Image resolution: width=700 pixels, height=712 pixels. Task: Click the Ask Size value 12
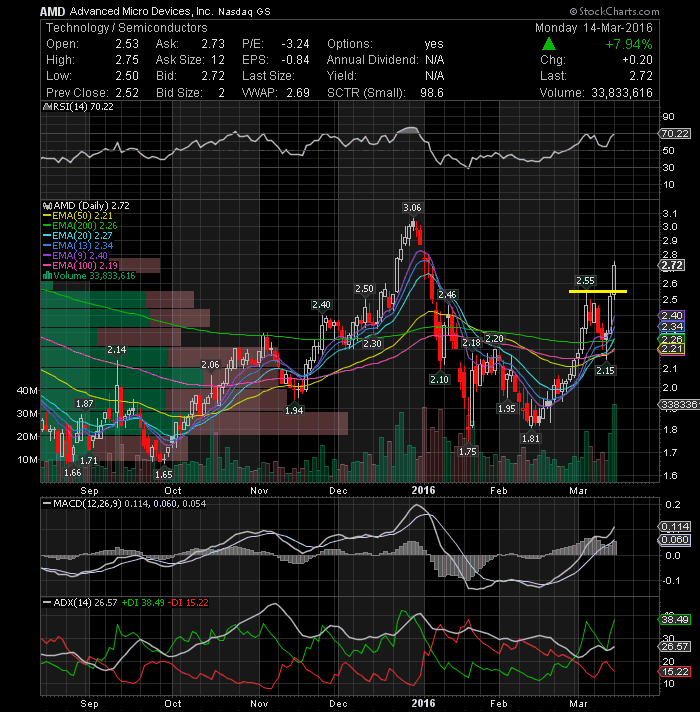tap(218, 60)
